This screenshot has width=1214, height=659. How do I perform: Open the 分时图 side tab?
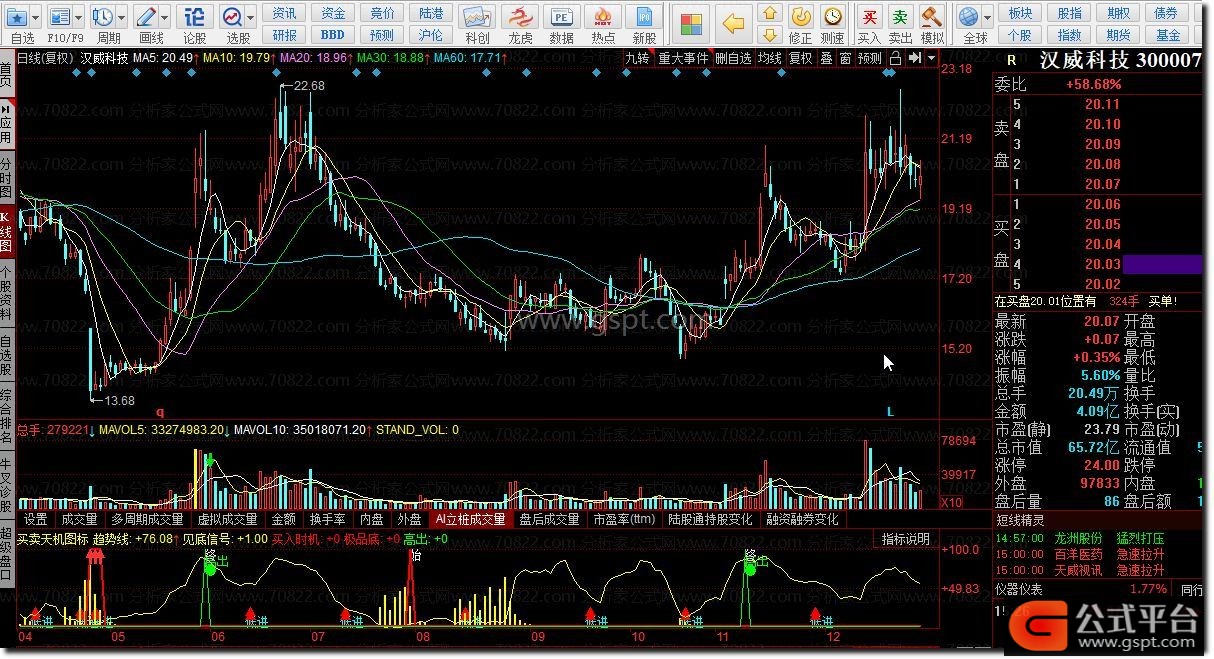click(7, 175)
